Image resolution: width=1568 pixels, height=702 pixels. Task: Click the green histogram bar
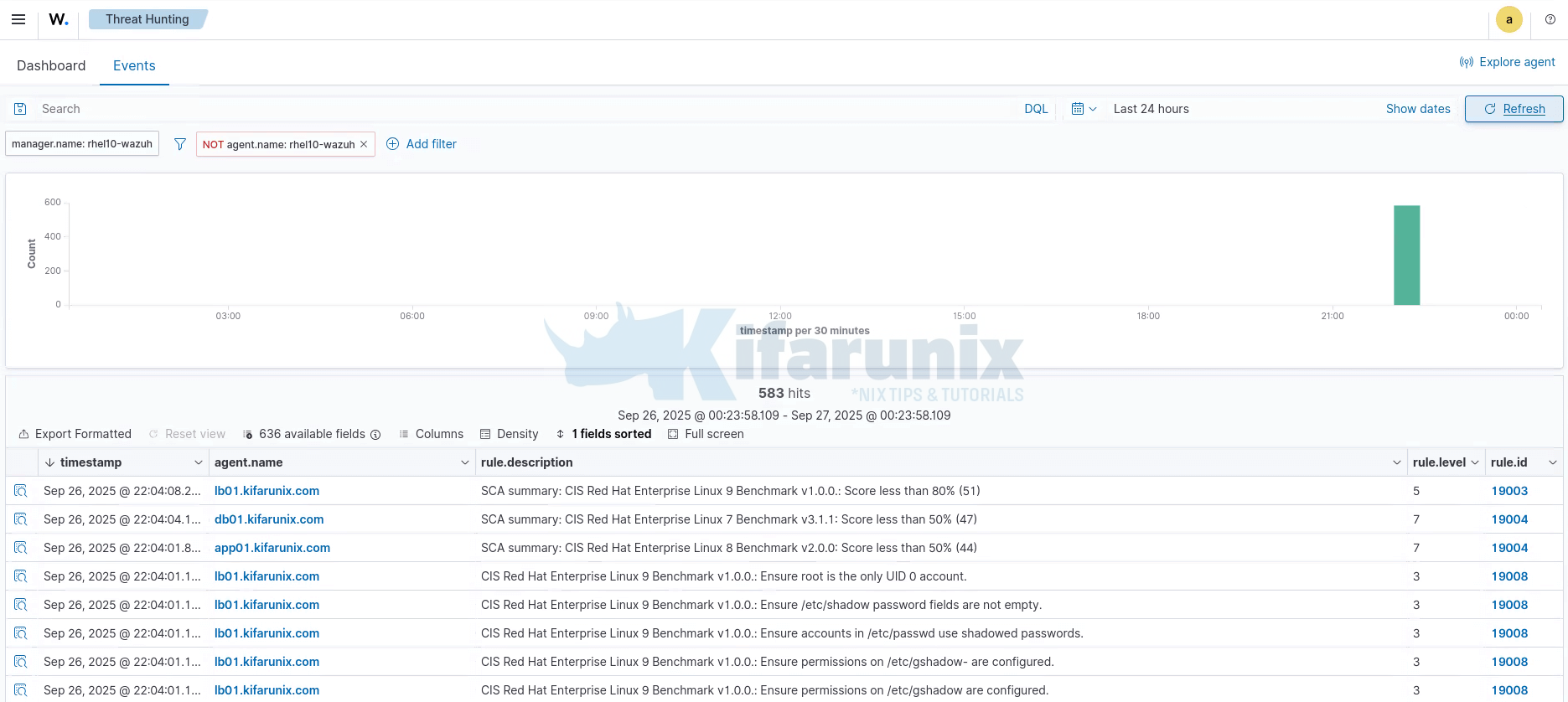(x=1407, y=255)
